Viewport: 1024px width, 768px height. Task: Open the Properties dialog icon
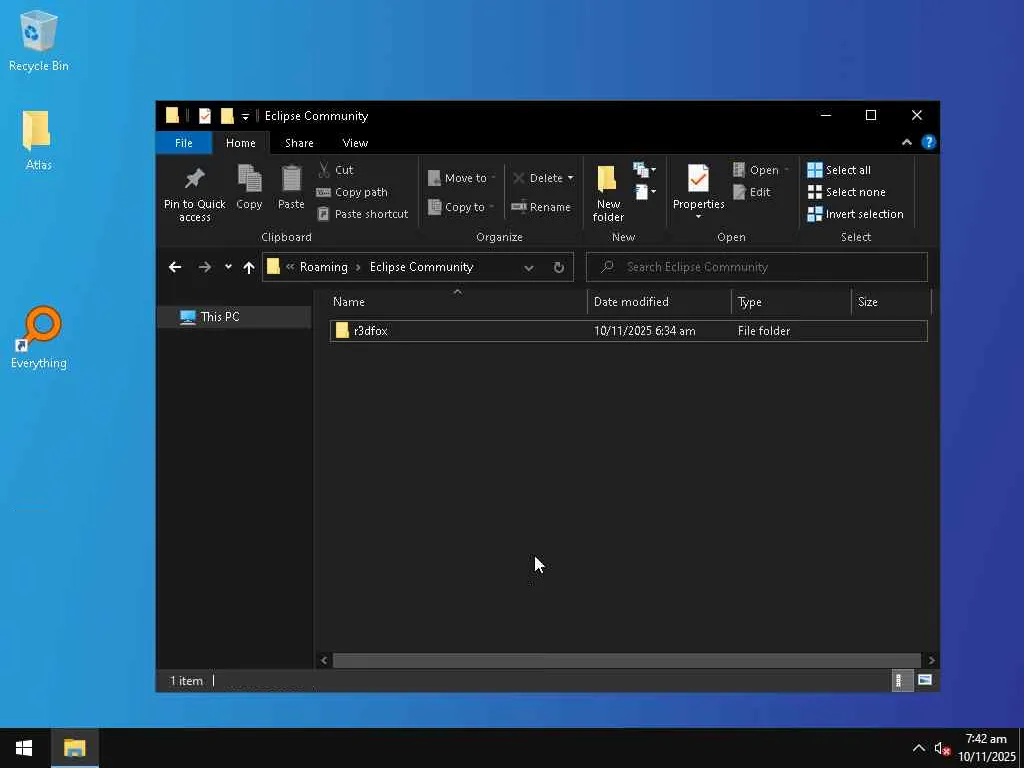pyautogui.click(x=698, y=180)
